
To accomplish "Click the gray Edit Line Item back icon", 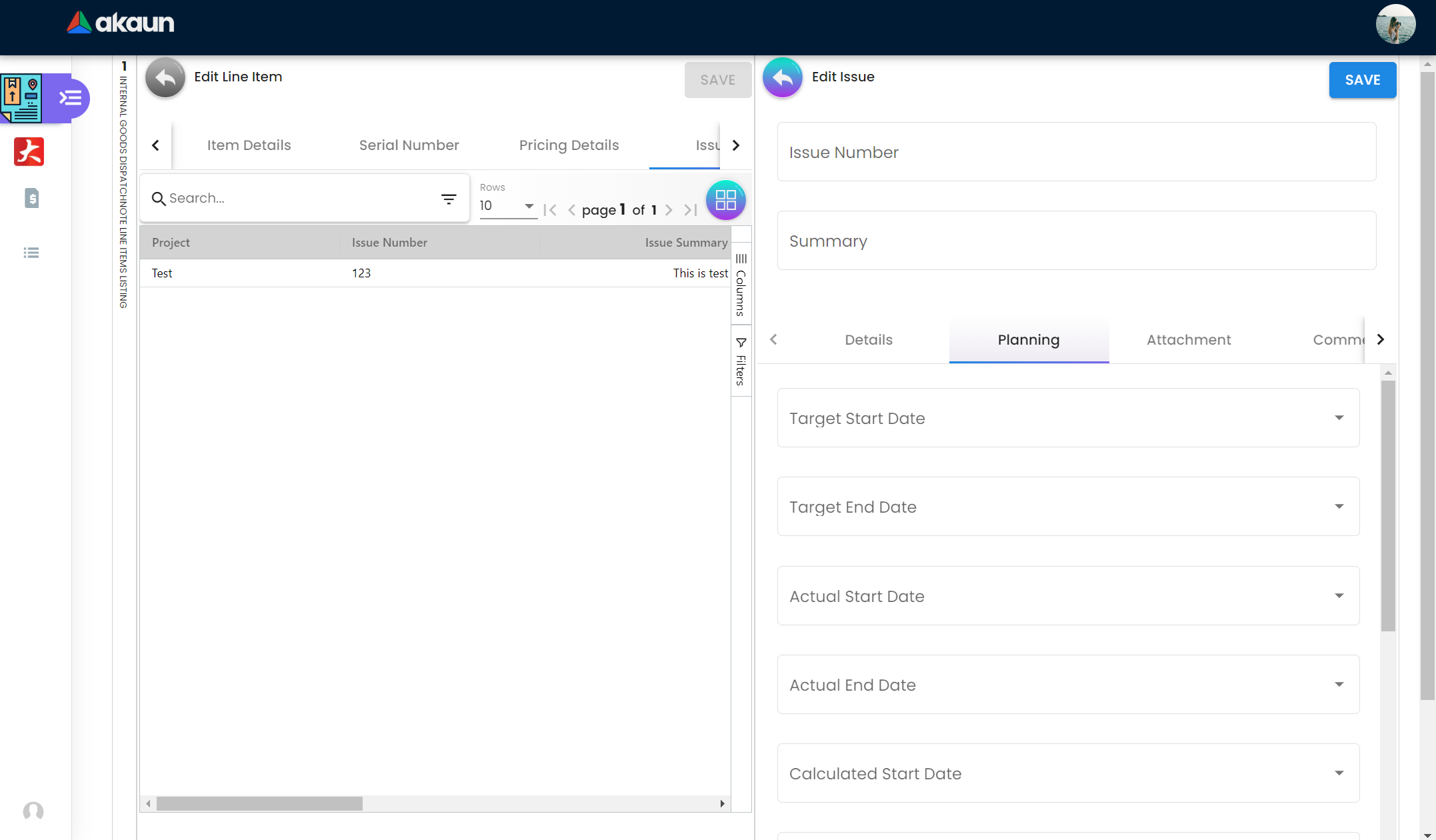I will tap(165, 78).
